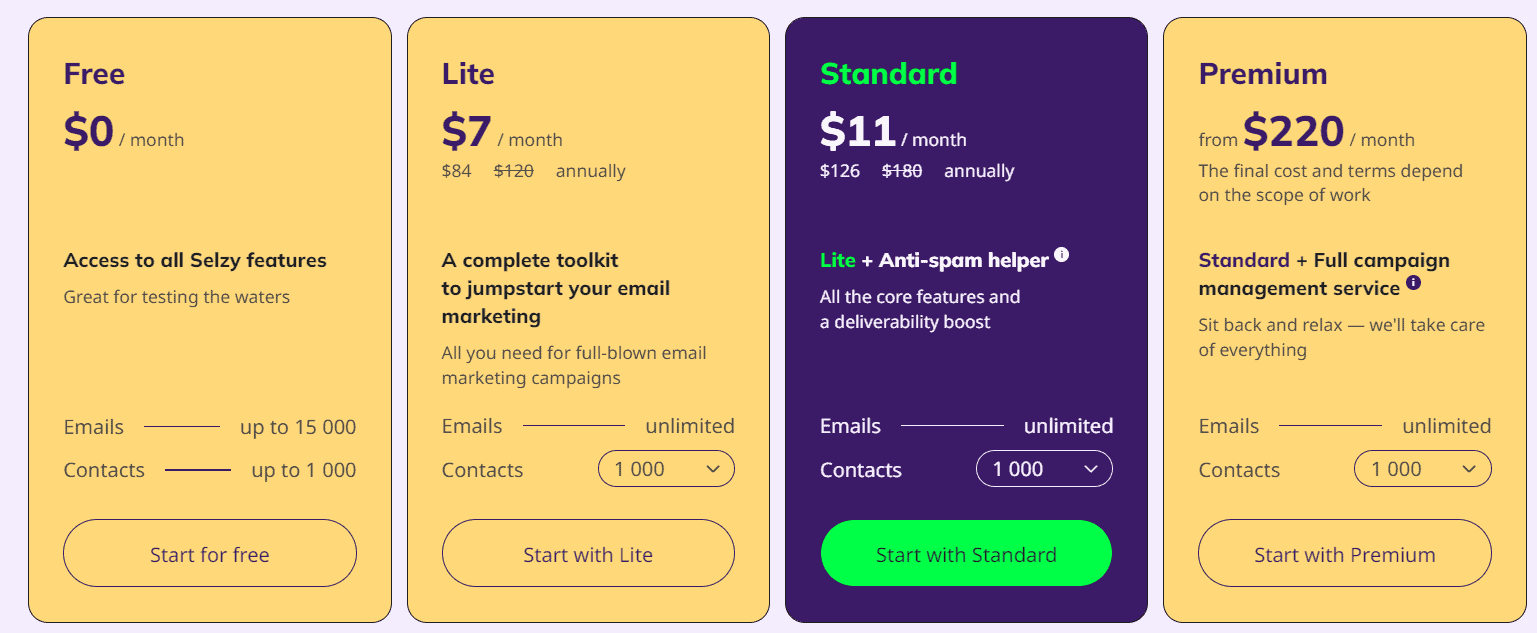The width and height of the screenshot is (1537, 633).
Task: Open the Lite plan contacts dropdown
Action: click(x=666, y=469)
